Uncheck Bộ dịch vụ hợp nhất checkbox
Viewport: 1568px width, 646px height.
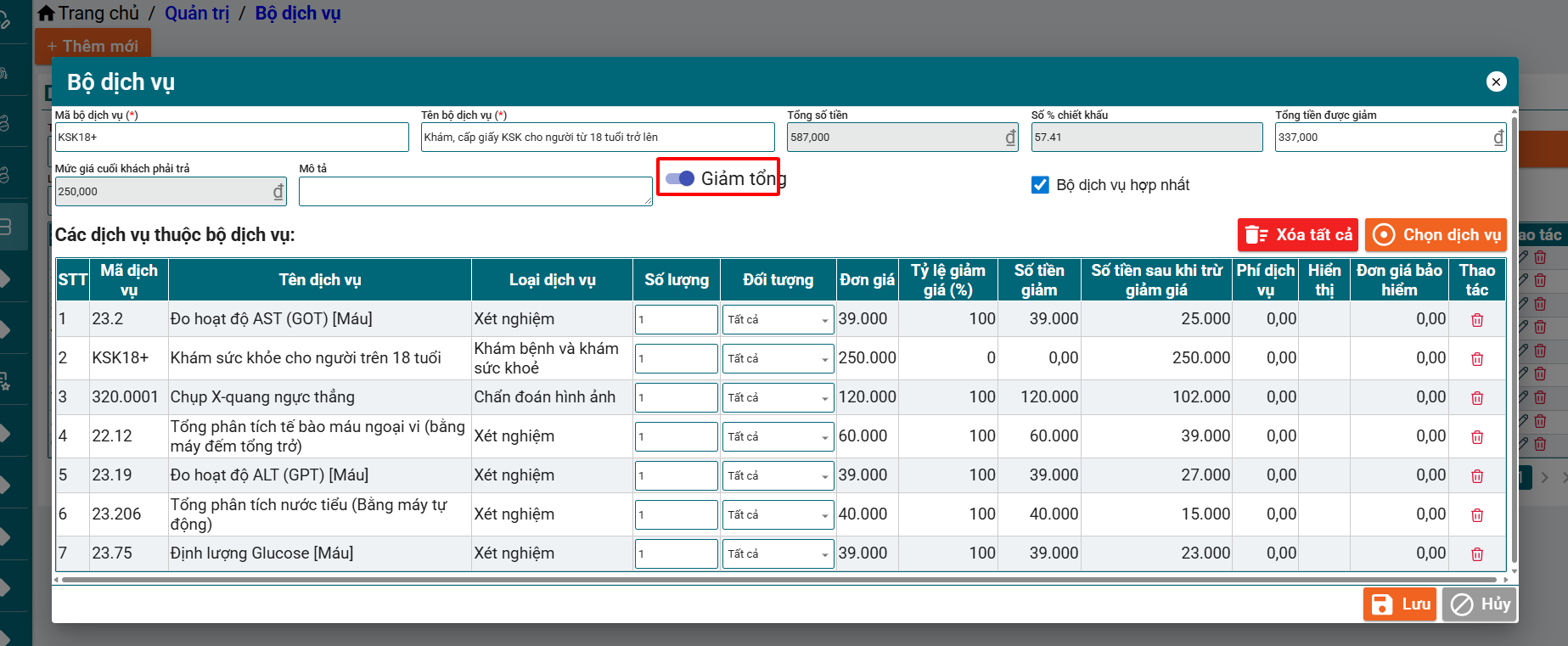click(x=1040, y=185)
